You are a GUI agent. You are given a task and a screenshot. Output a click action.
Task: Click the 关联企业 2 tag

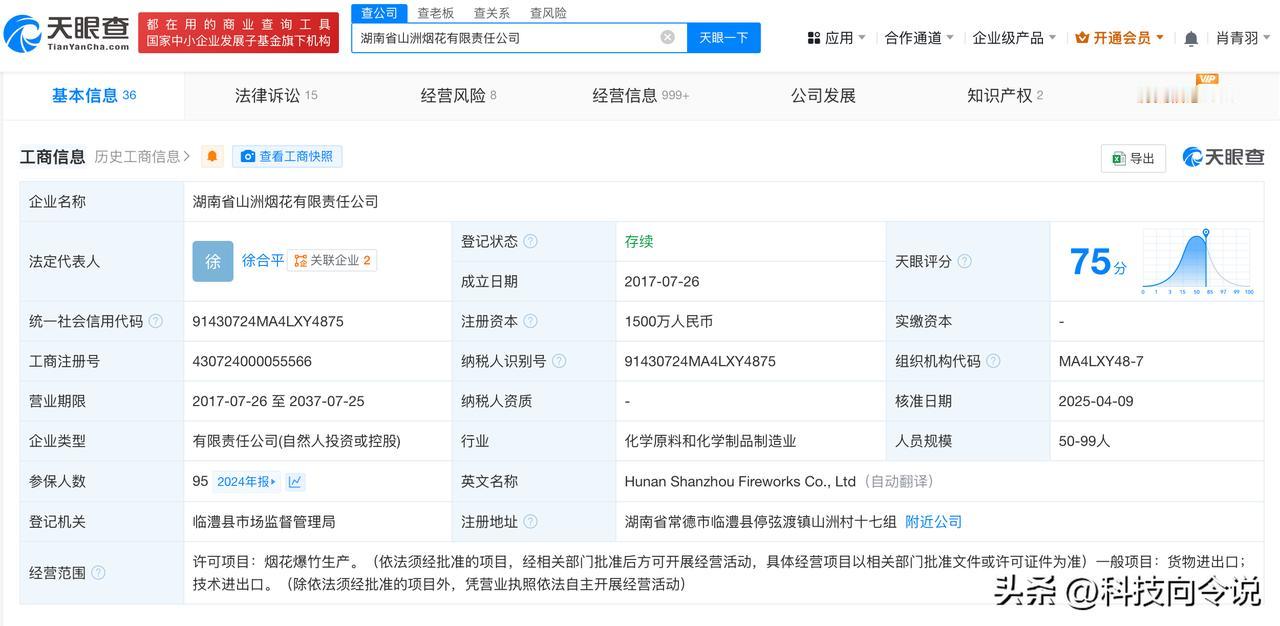point(332,260)
